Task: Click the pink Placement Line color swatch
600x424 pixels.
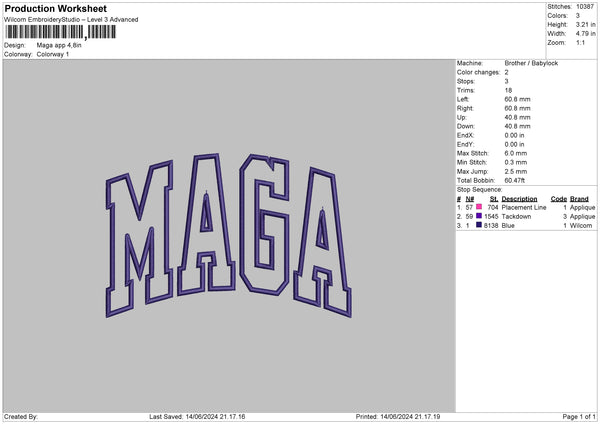Action: pyautogui.click(x=479, y=207)
